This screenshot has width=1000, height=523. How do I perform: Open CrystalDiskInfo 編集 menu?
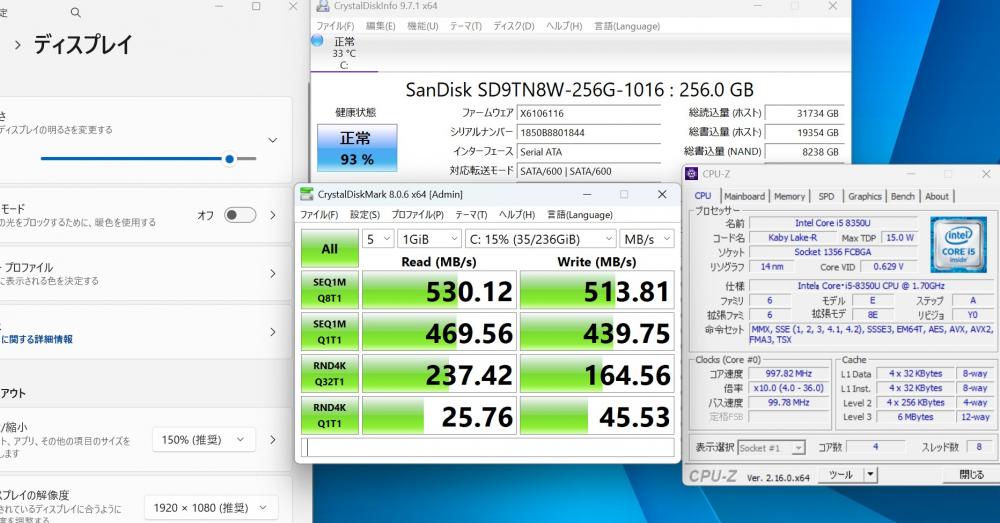click(380, 26)
